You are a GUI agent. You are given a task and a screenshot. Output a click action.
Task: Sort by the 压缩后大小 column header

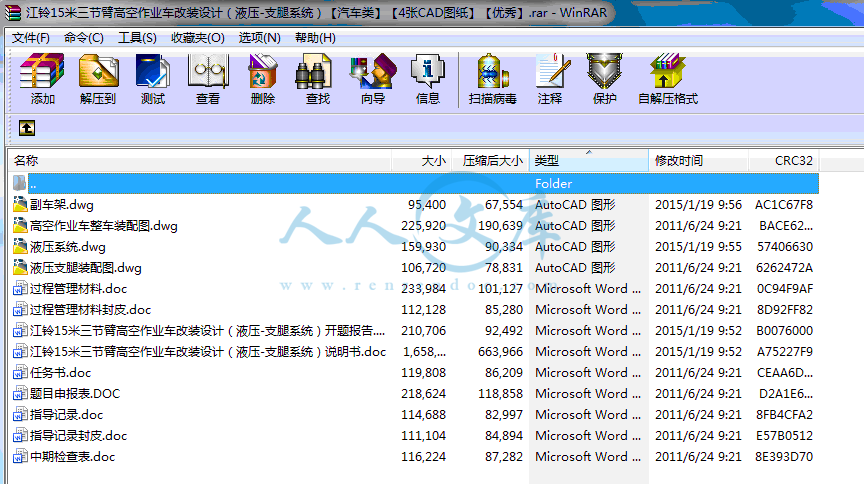point(490,160)
